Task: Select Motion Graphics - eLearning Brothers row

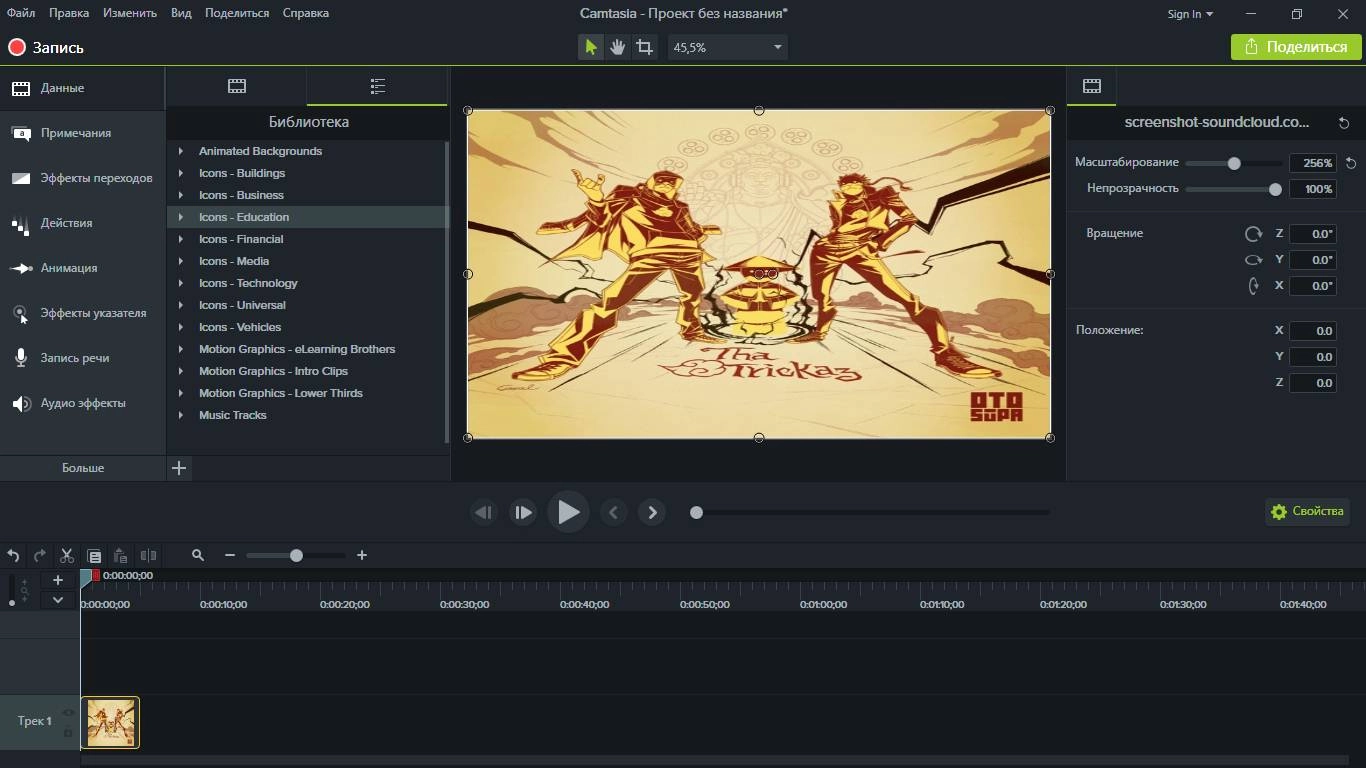Action: [305, 349]
